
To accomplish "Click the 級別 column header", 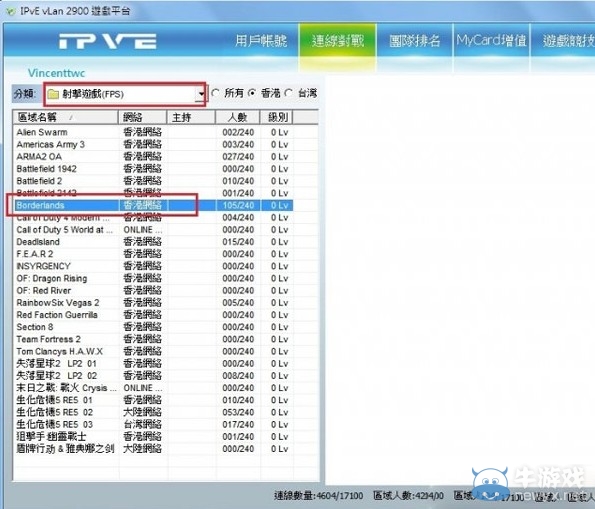I will coord(277,117).
